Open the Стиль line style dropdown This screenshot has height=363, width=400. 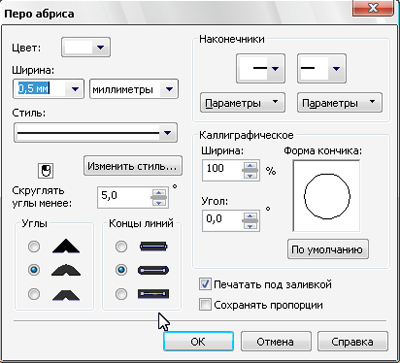click(x=96, y=133)
